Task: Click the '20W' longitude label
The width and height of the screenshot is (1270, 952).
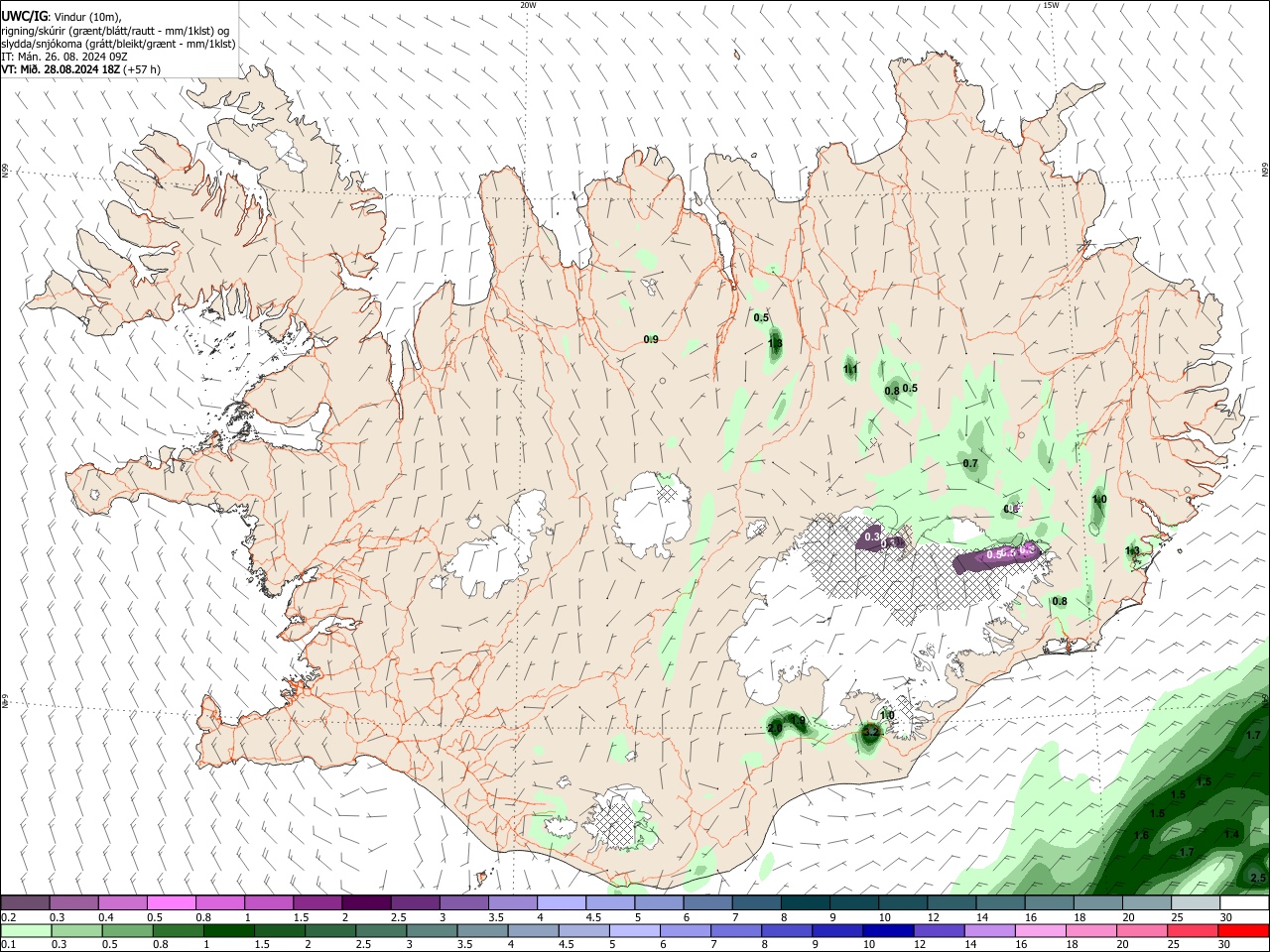Action: coord(528,5)
